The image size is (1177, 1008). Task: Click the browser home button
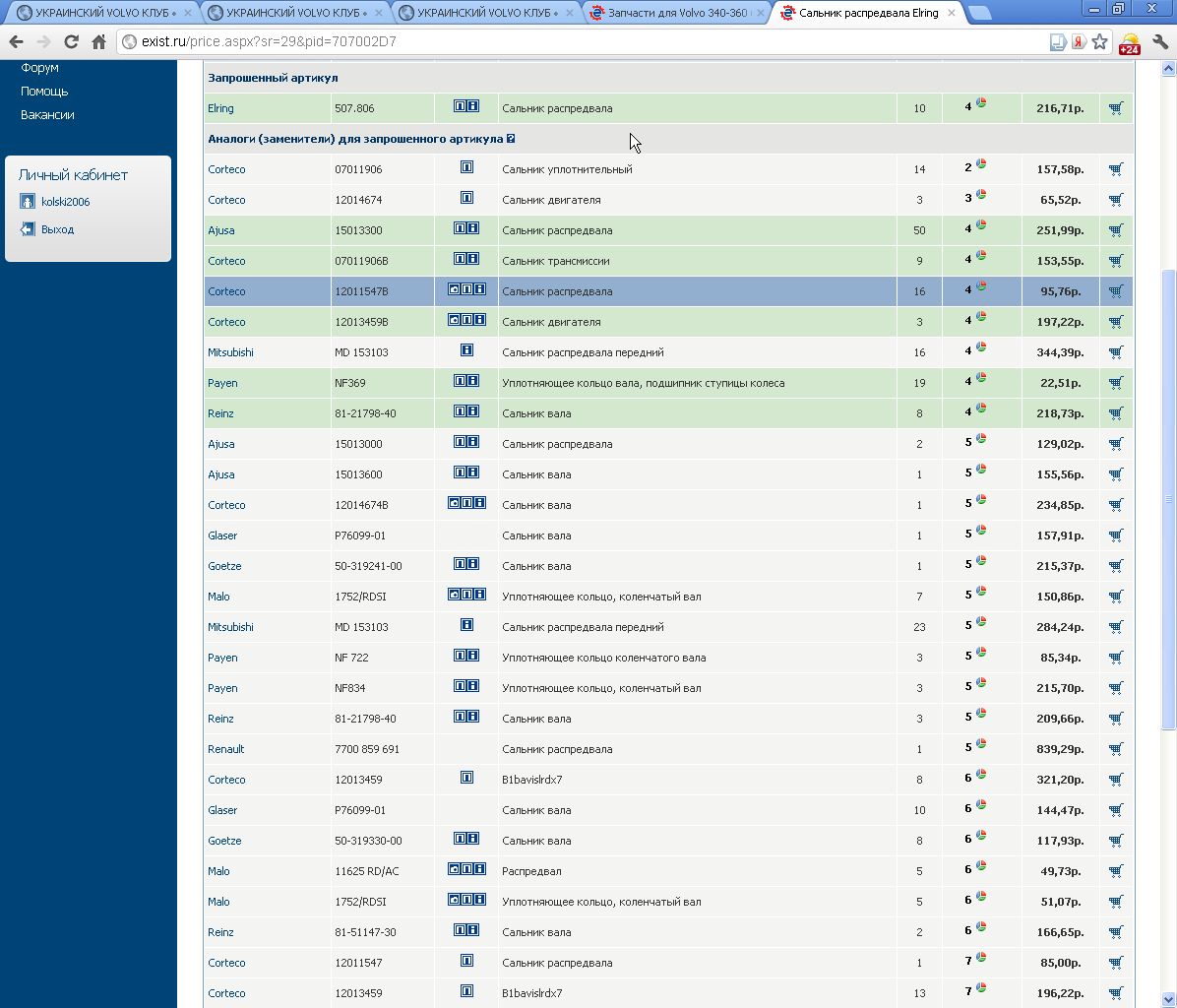click(x=98, y=42)
